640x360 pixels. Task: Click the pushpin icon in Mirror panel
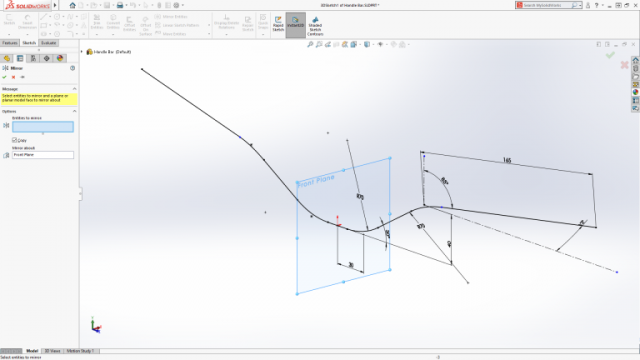pyautogui.click(x=22, y=77)
